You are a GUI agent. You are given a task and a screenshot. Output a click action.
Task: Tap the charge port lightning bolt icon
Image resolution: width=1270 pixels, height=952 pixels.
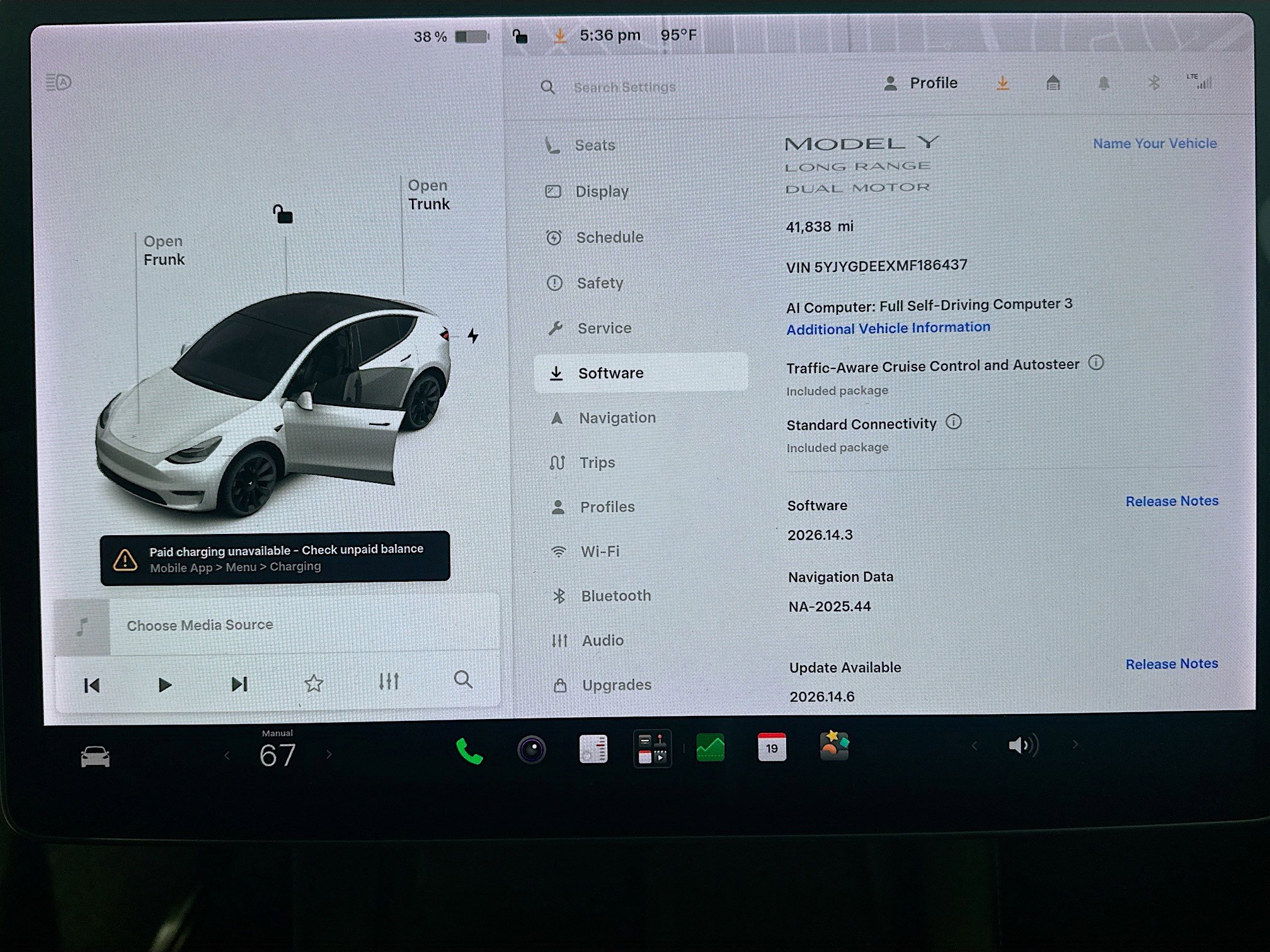point(472,336)
